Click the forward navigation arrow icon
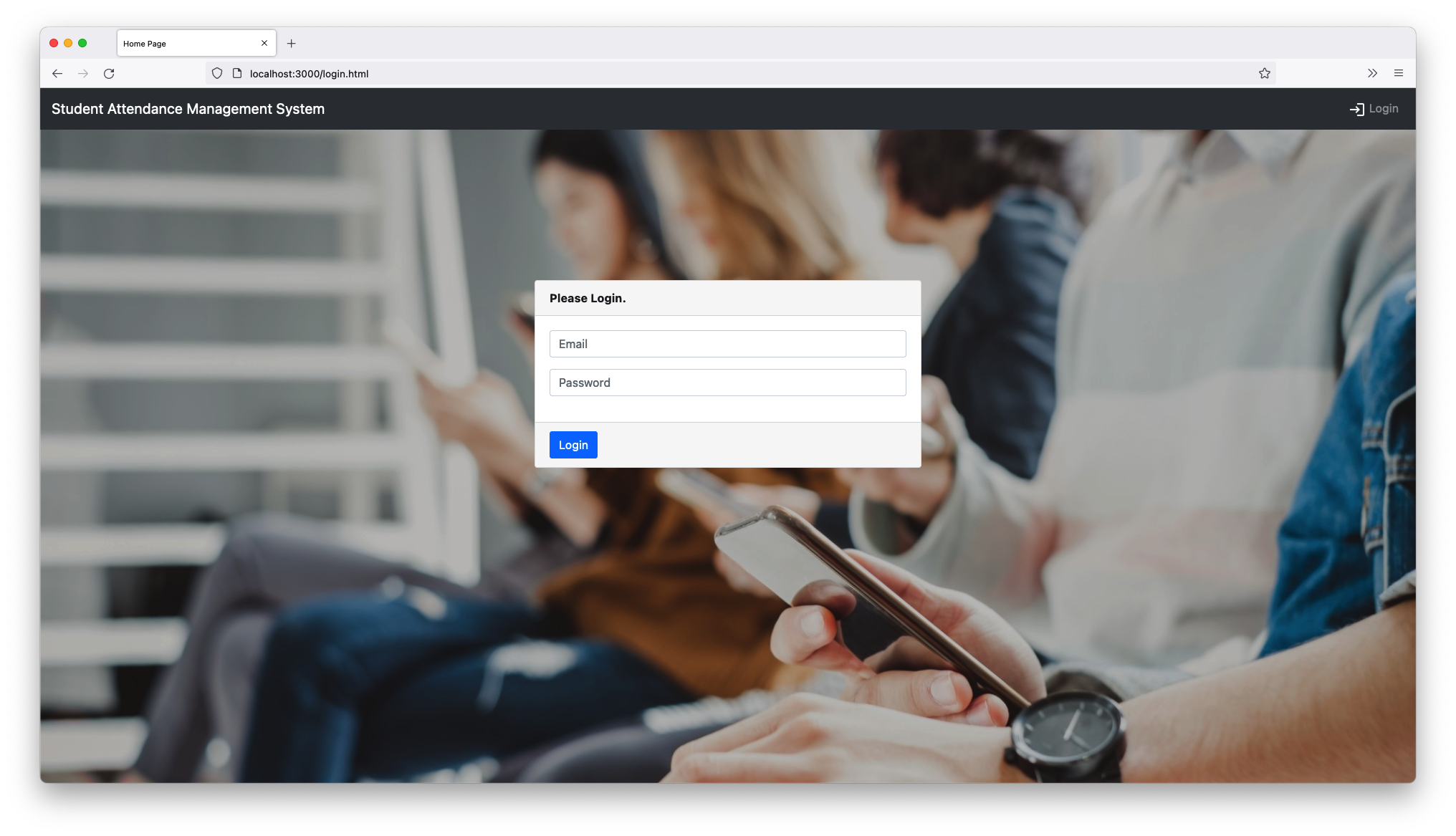Image resolution: width=1456 pixels, height=836 pixels. (x=83, y=73)
